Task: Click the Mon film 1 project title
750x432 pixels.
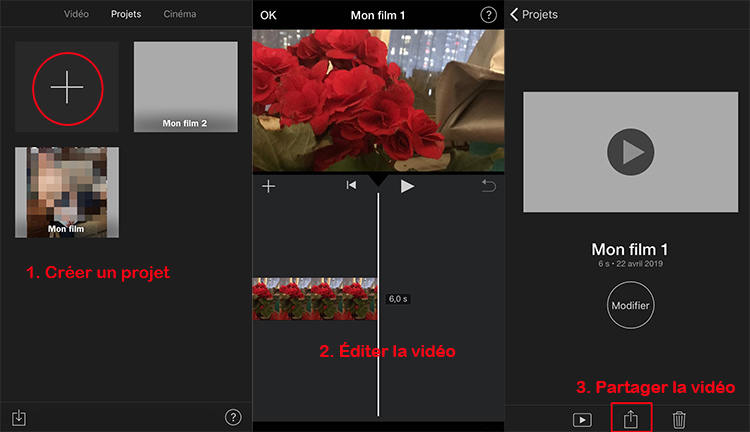Action: click(x=629, y=249)
